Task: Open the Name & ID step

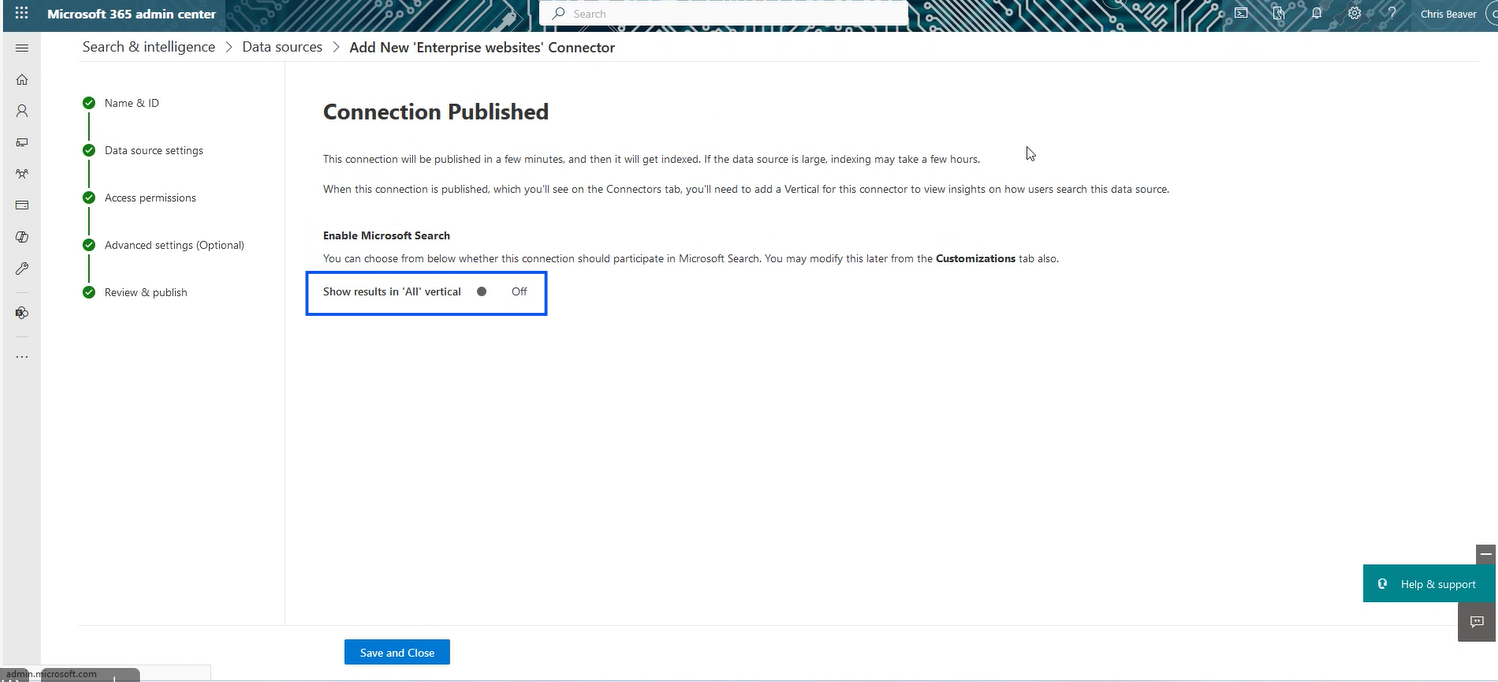Action: coord(132,103)
